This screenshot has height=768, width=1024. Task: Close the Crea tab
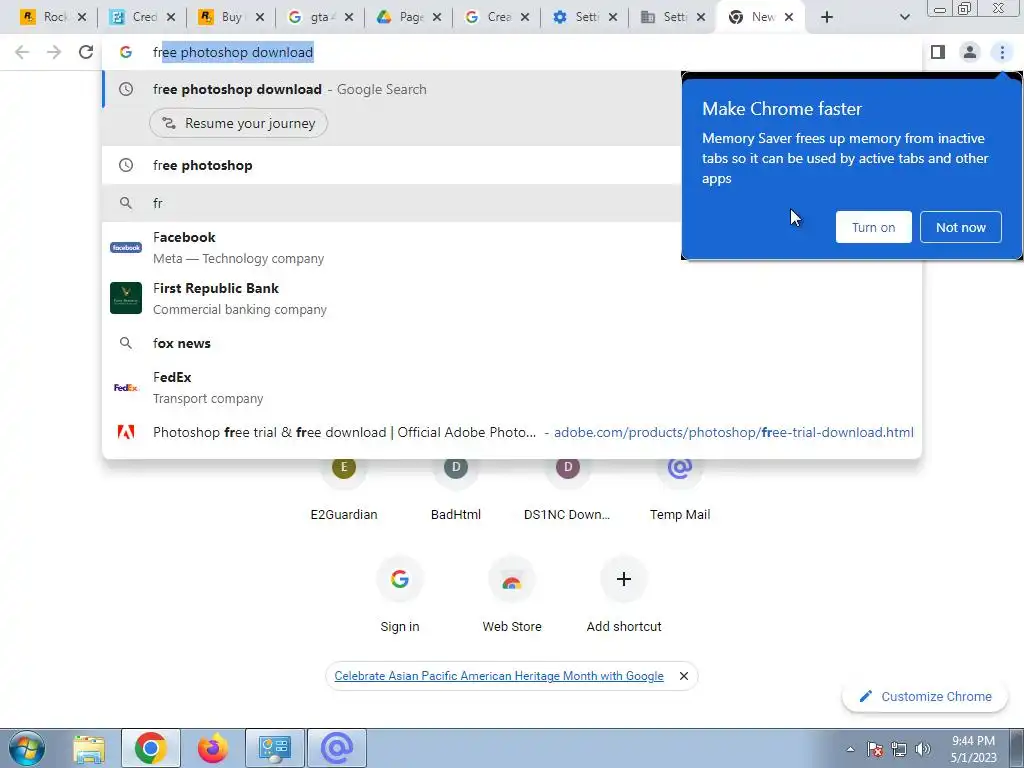pyautogui.click(x=525, y=18)
